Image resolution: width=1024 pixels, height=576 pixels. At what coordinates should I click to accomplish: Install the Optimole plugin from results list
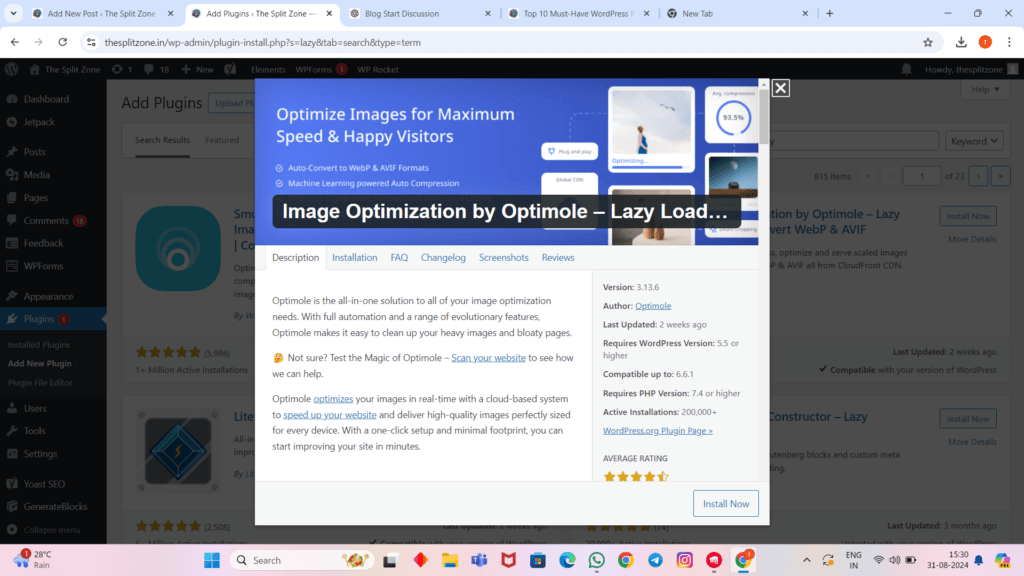click(x=968, y=216)
